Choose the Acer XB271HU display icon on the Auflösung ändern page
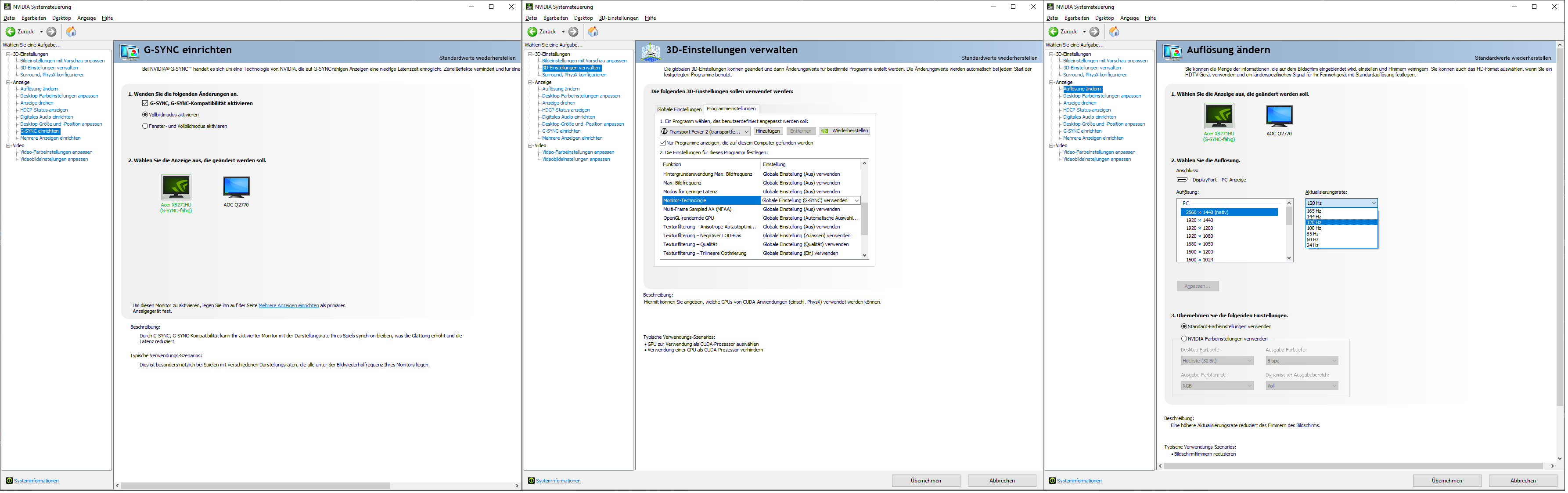 click(1219, 116)
